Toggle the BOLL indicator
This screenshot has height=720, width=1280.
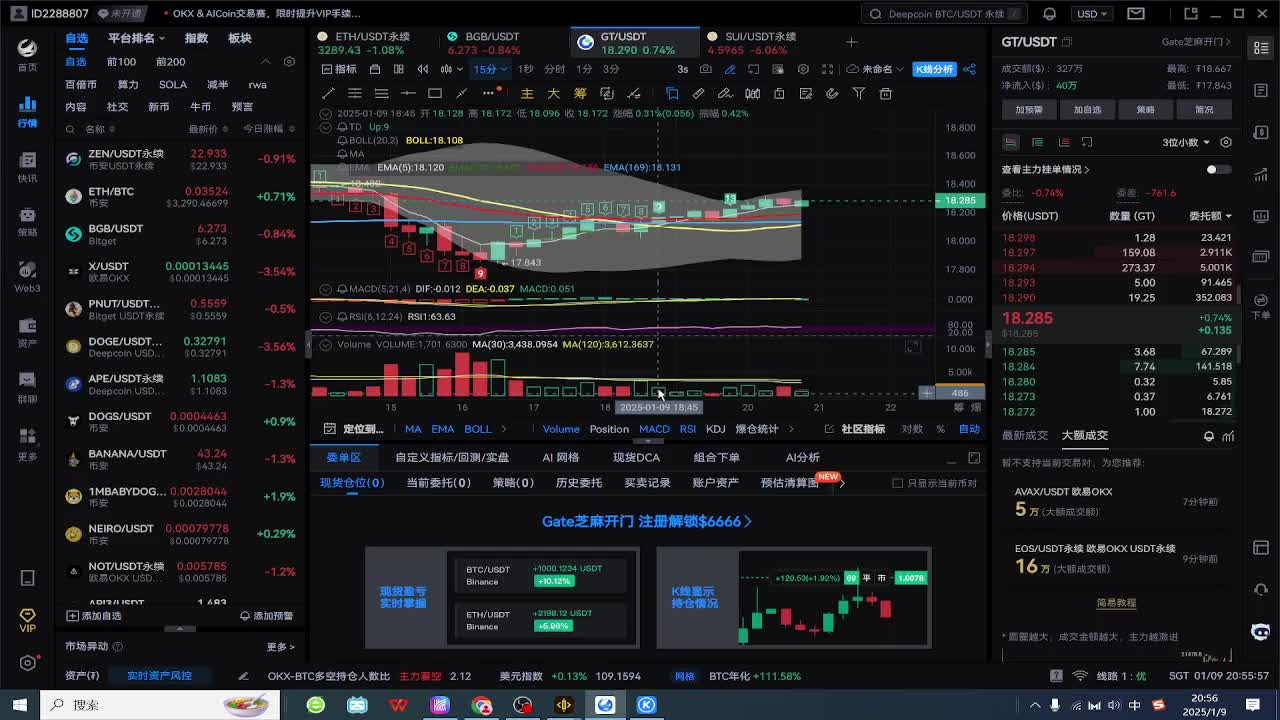(x=477, y=429)
